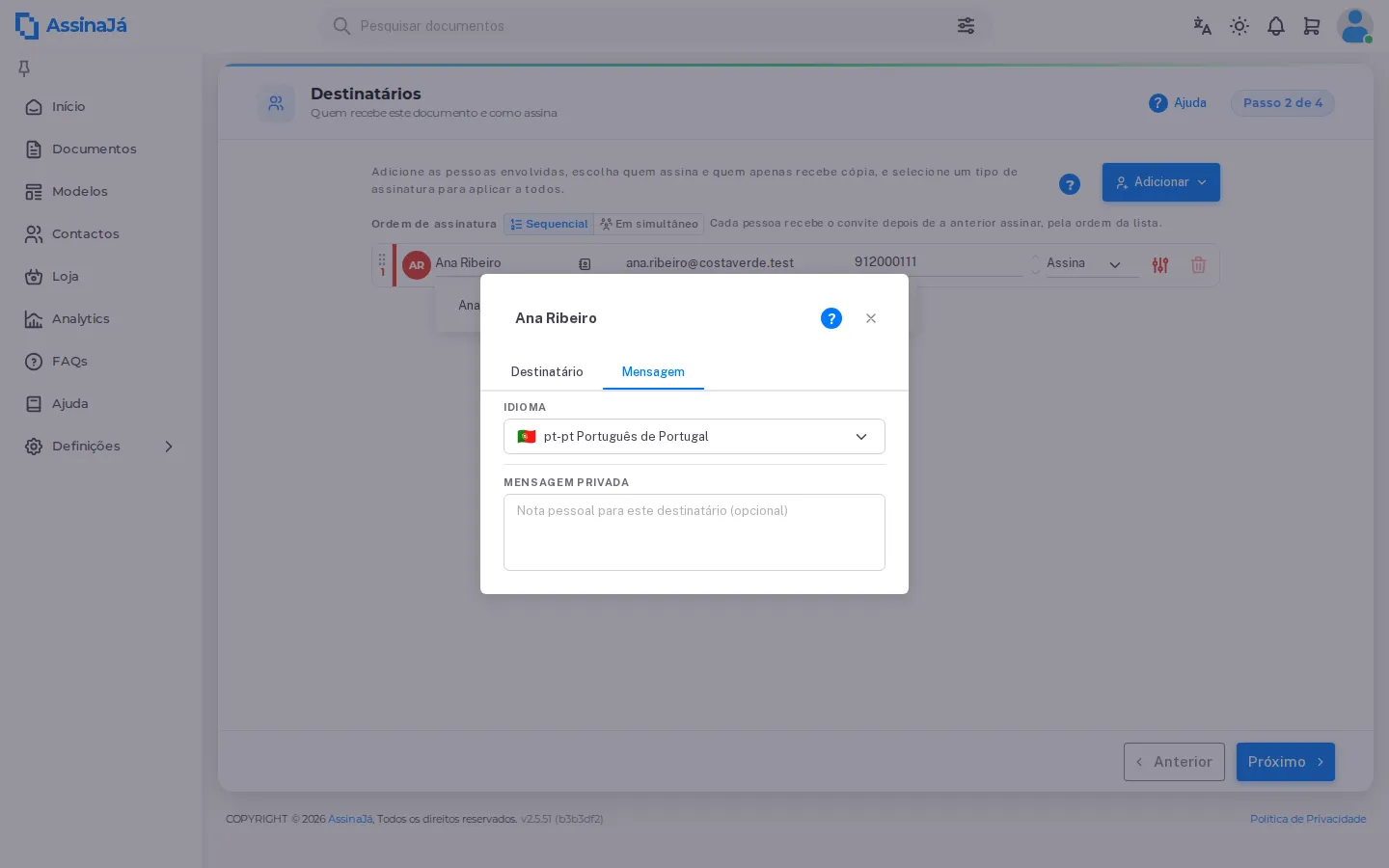The image size is (1389, 868).
Task: Click the Destinatários header people icon
Action: click(x=276, y=103)
